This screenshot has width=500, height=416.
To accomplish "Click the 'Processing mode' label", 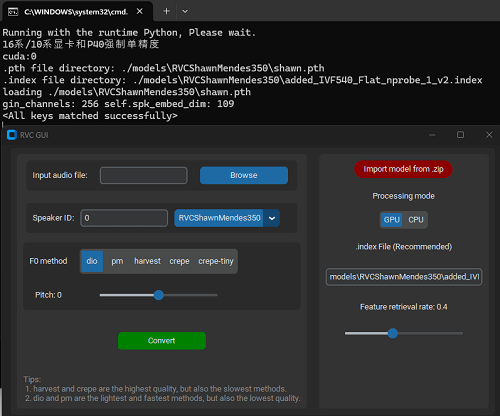I will click(403, 196).
